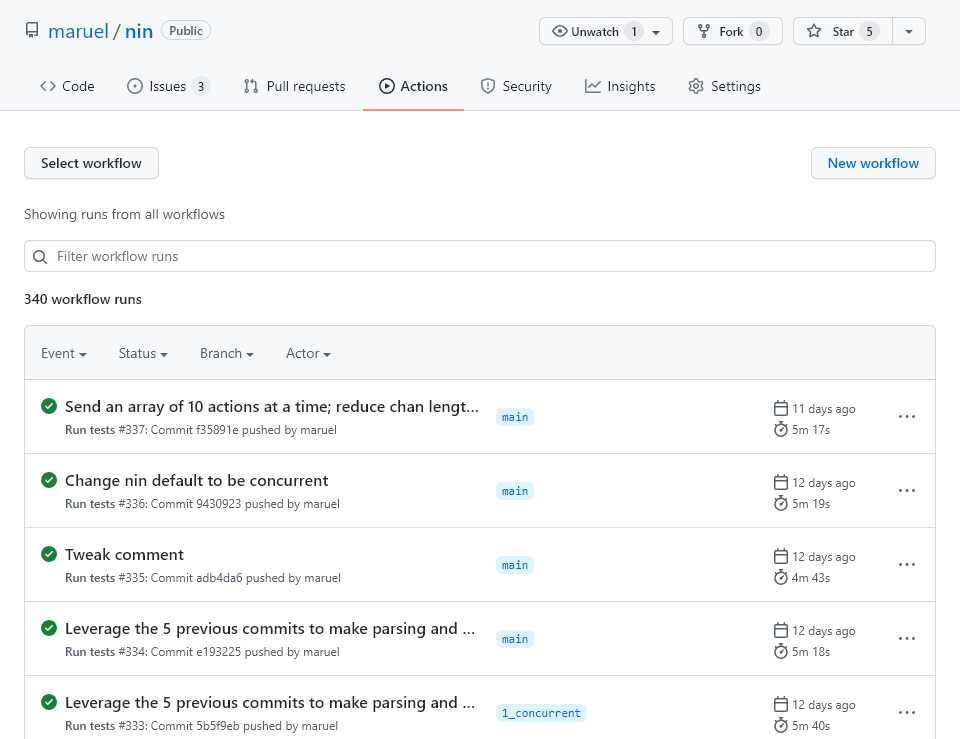Expand the Branch filter dropdown
Viewport: 960px width, 739px height.
pos(227,353)
